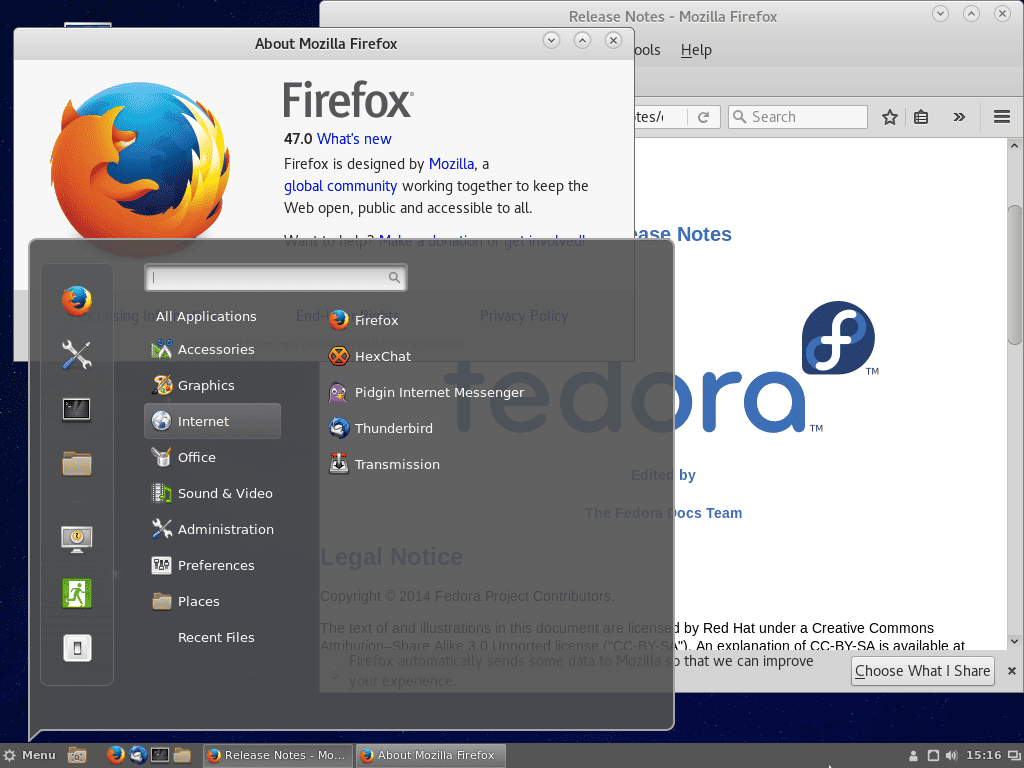1024x768 pixels.
Task: Bookmark this page with the star icon
Action: pyautogui.click(x=889, y=117)
